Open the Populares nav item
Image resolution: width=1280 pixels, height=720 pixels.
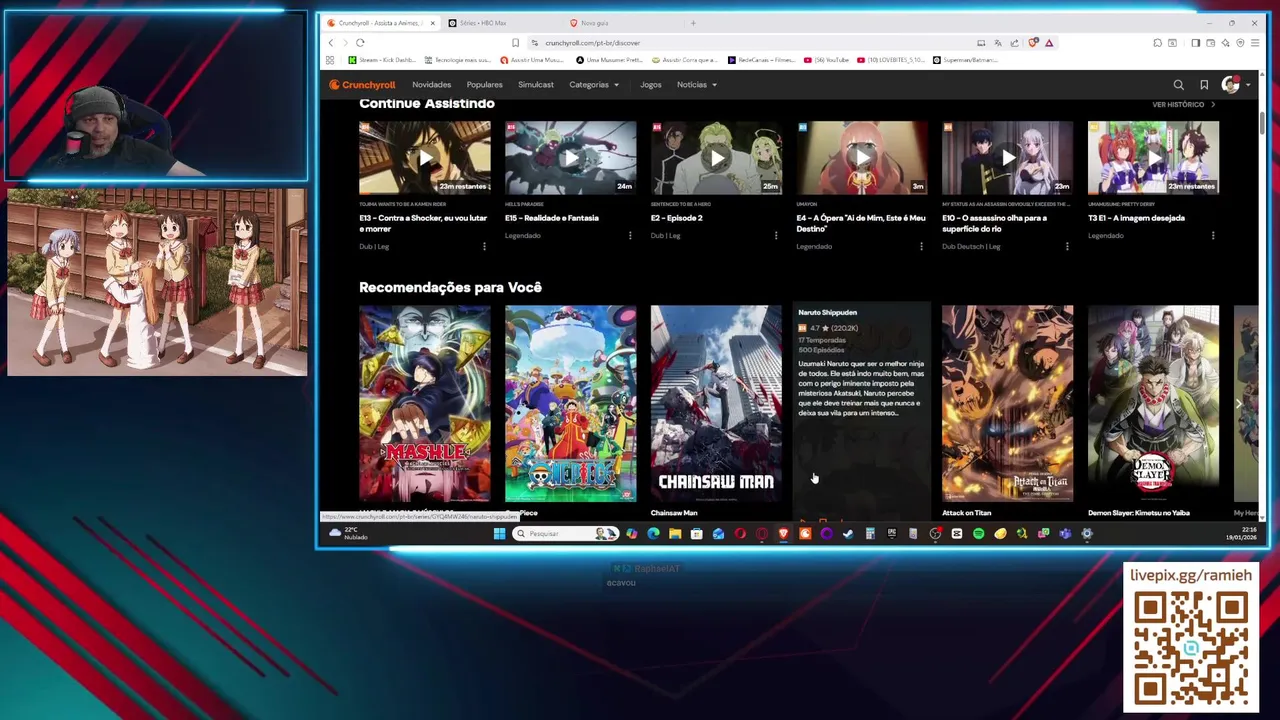point(485,85)
